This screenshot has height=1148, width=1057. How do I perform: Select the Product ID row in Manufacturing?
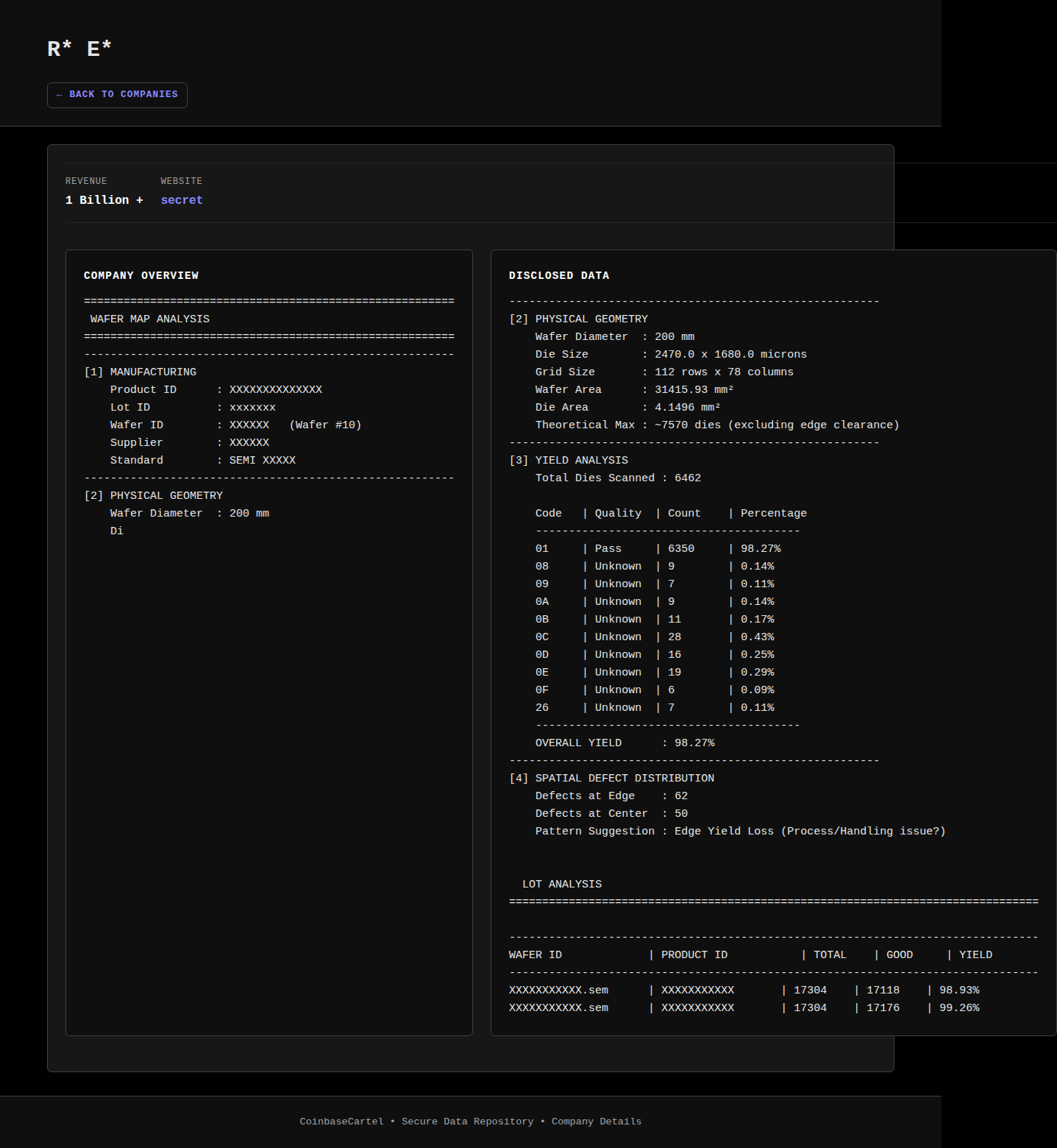pyautogui.click(x=216, y=389)
